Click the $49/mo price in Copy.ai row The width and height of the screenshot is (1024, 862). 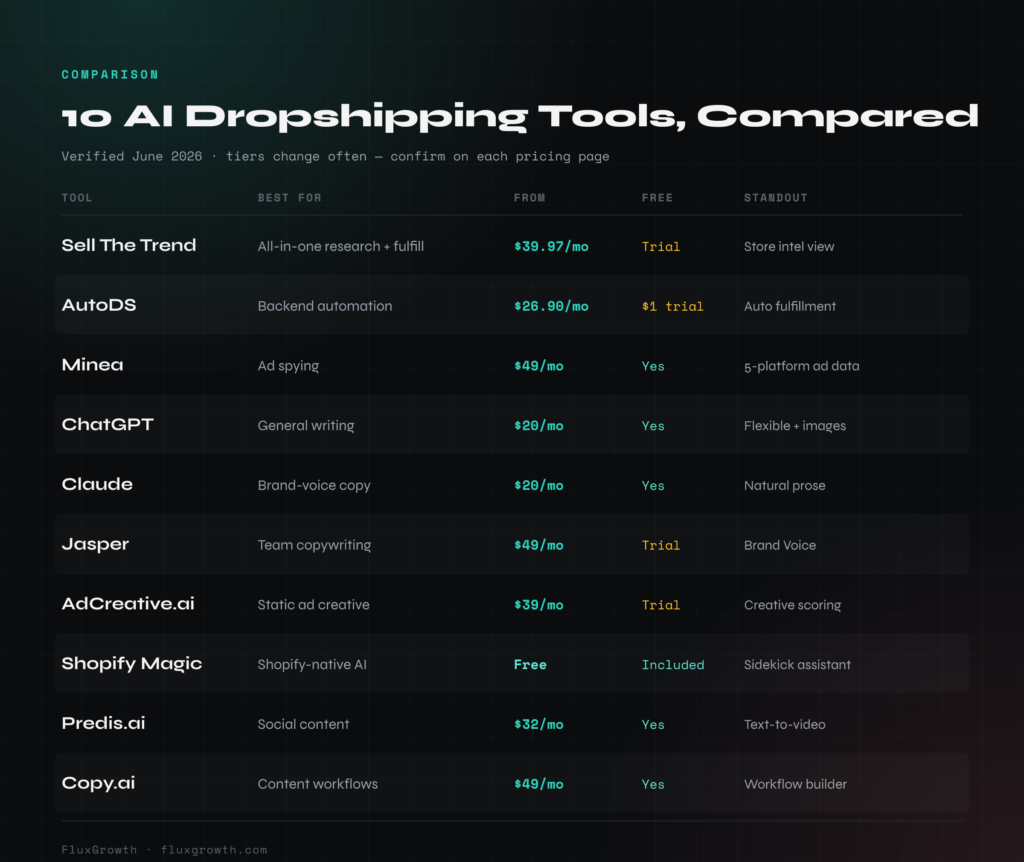[539, 784]
